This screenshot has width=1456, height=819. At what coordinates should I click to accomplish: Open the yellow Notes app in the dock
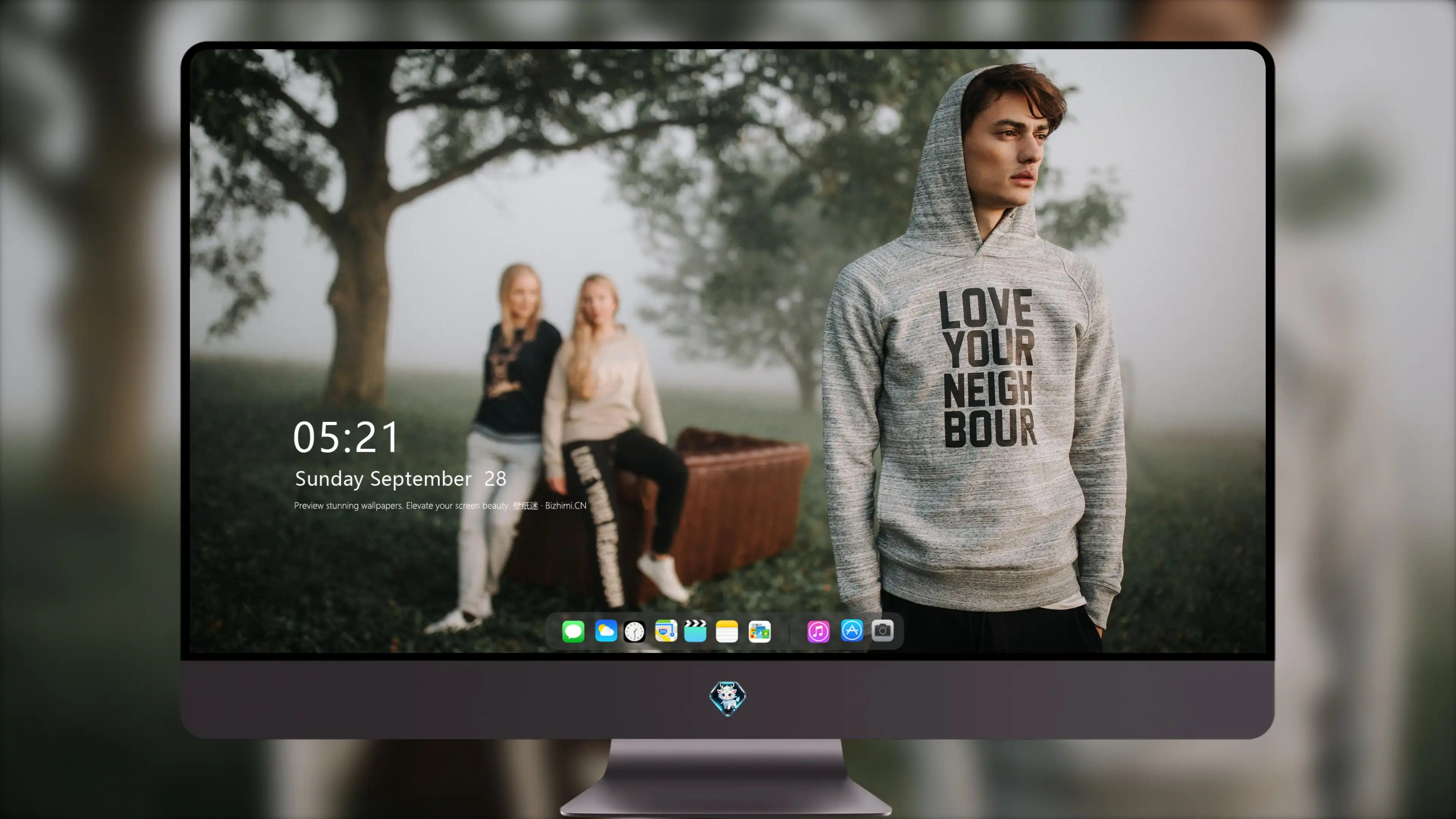(x=727, y=631)
